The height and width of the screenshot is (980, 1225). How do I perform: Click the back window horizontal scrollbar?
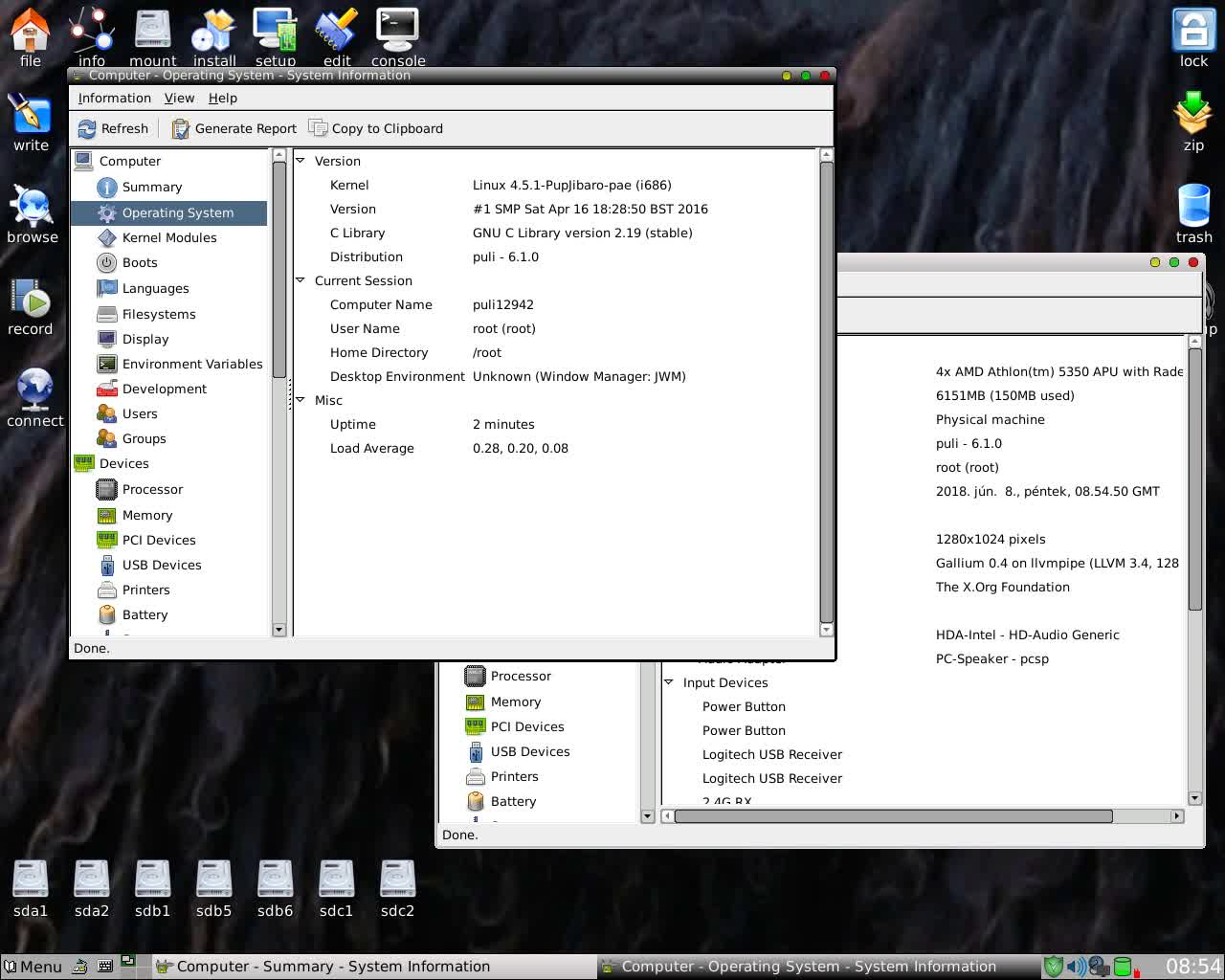[x=893, y=816]
